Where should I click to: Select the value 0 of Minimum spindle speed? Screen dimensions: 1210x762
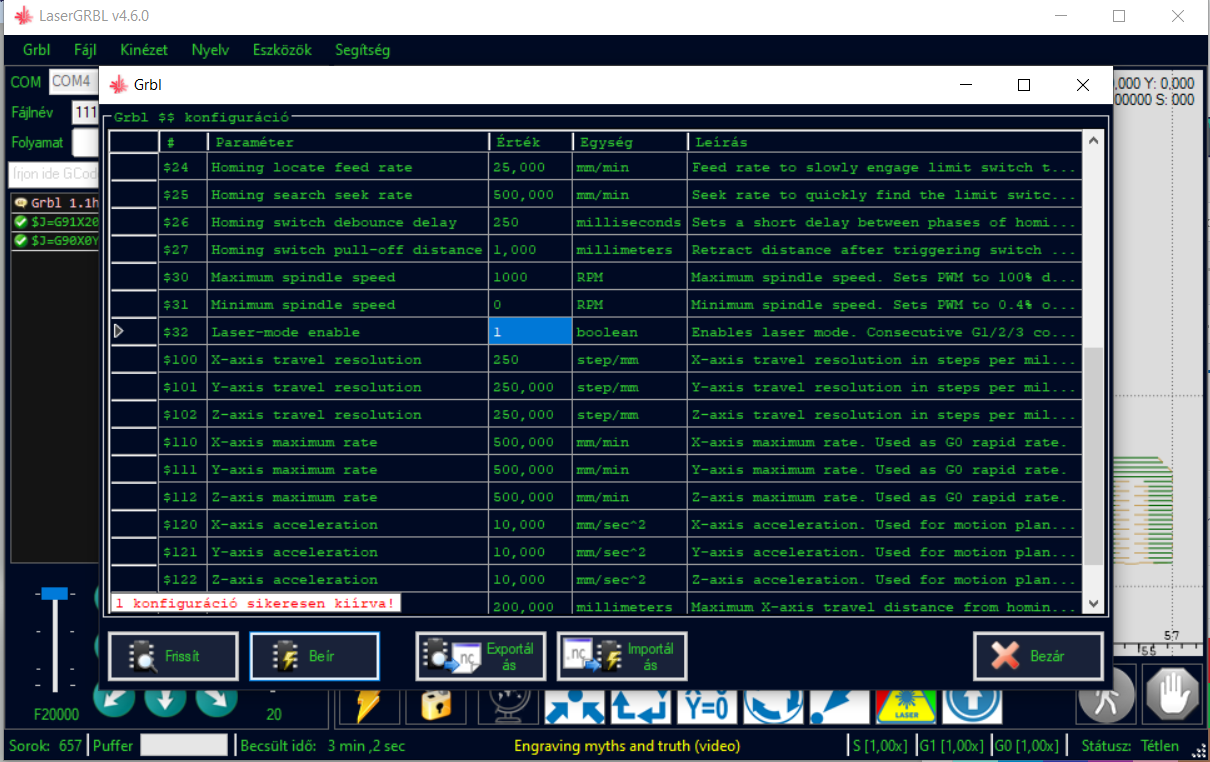530,305
